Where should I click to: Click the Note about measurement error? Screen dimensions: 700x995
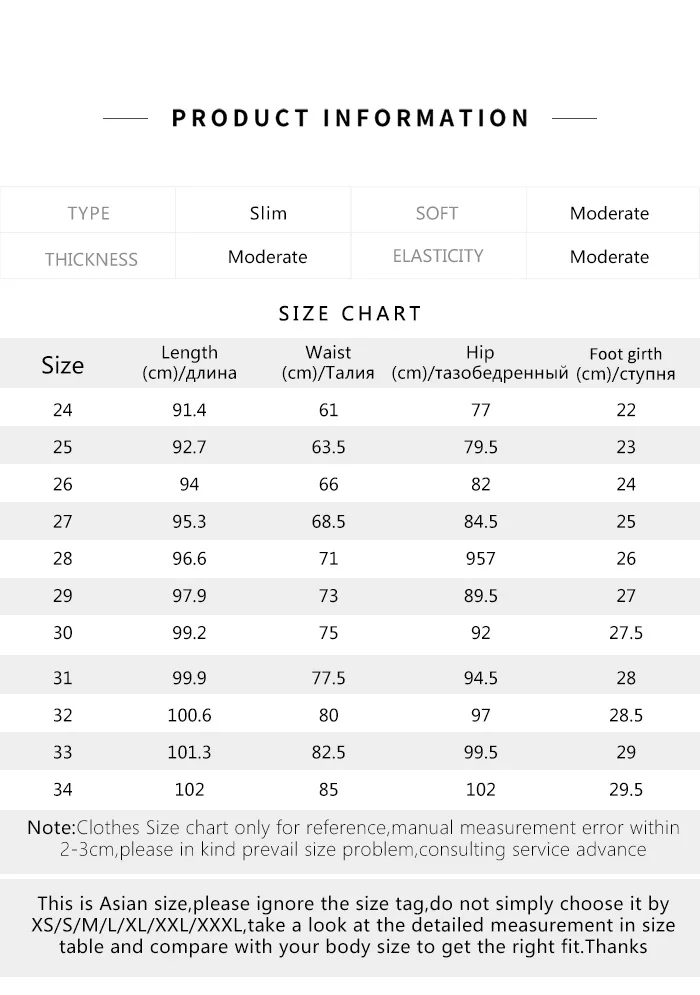(352, 838)
